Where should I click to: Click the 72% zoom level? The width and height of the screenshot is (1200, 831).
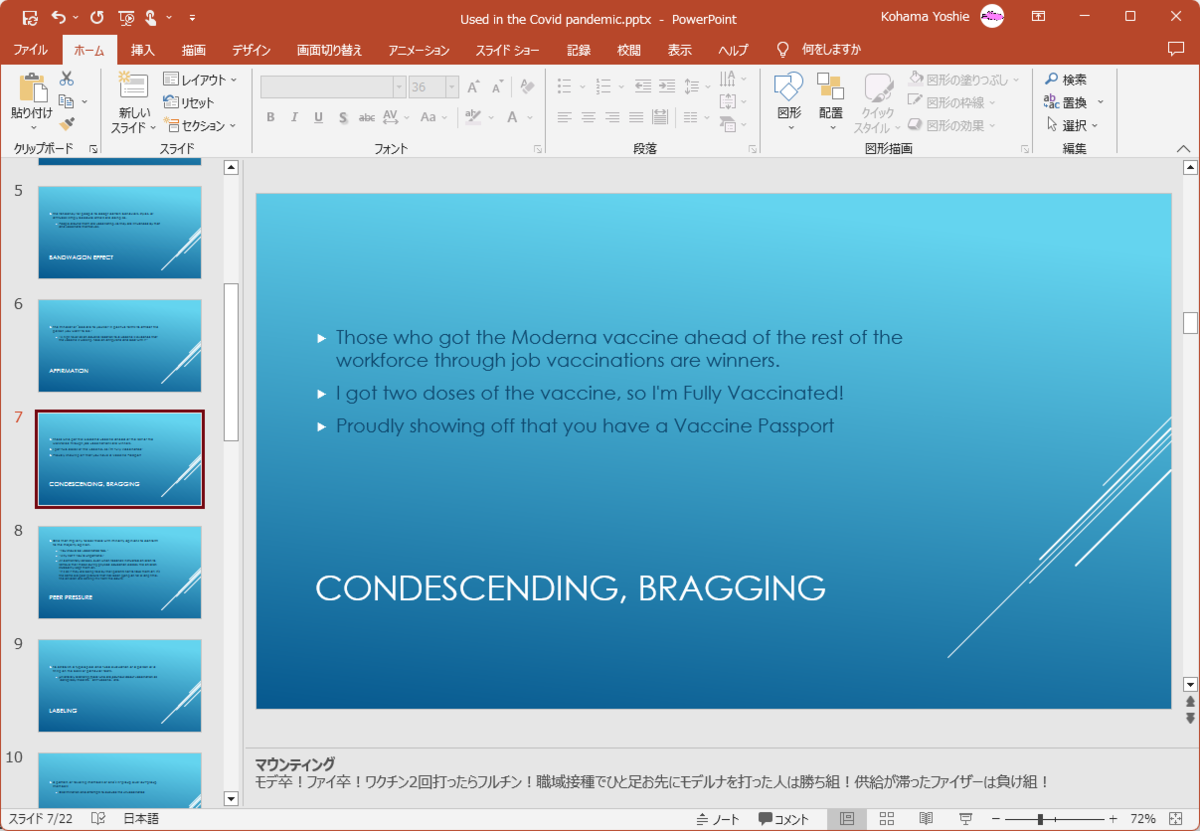coord(1143,819)
